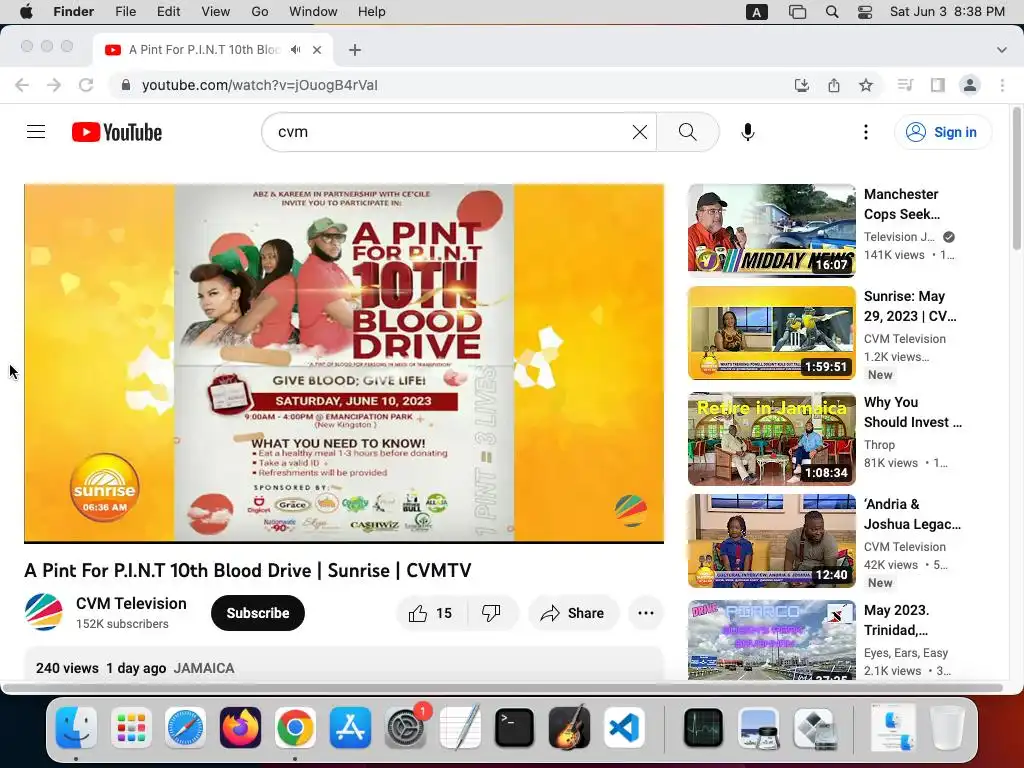This screenshot has width=1024, height=768.
Task: Click the address bar URL
Action: click(x=260, y=85)
